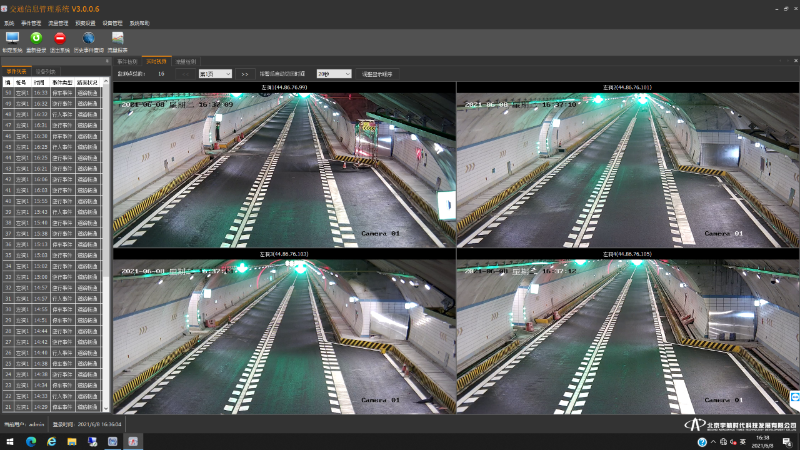Open File Explorer from the taskbar
Viewport: 800px width, 450px height.
click(x=72, y=441)
